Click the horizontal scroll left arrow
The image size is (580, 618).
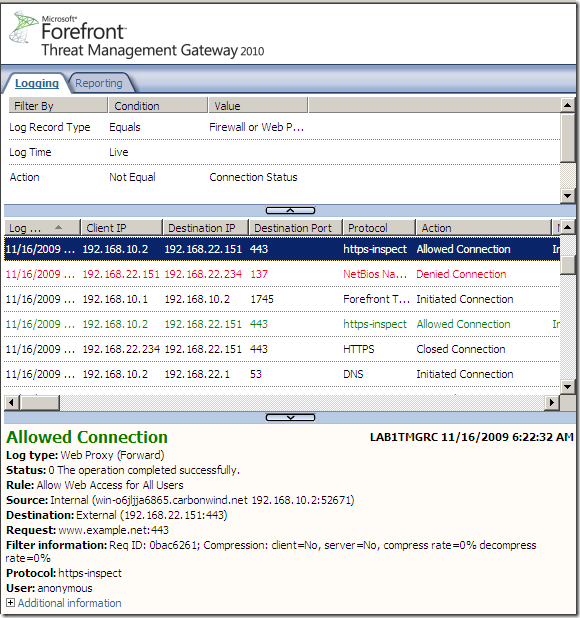(x=11, y=402)
